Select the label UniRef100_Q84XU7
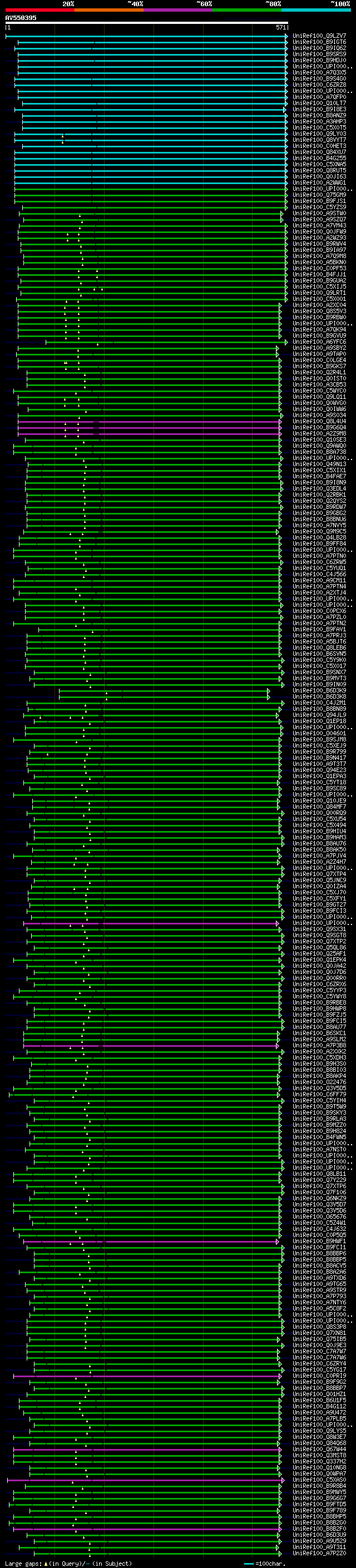 (x=319, y=152)
